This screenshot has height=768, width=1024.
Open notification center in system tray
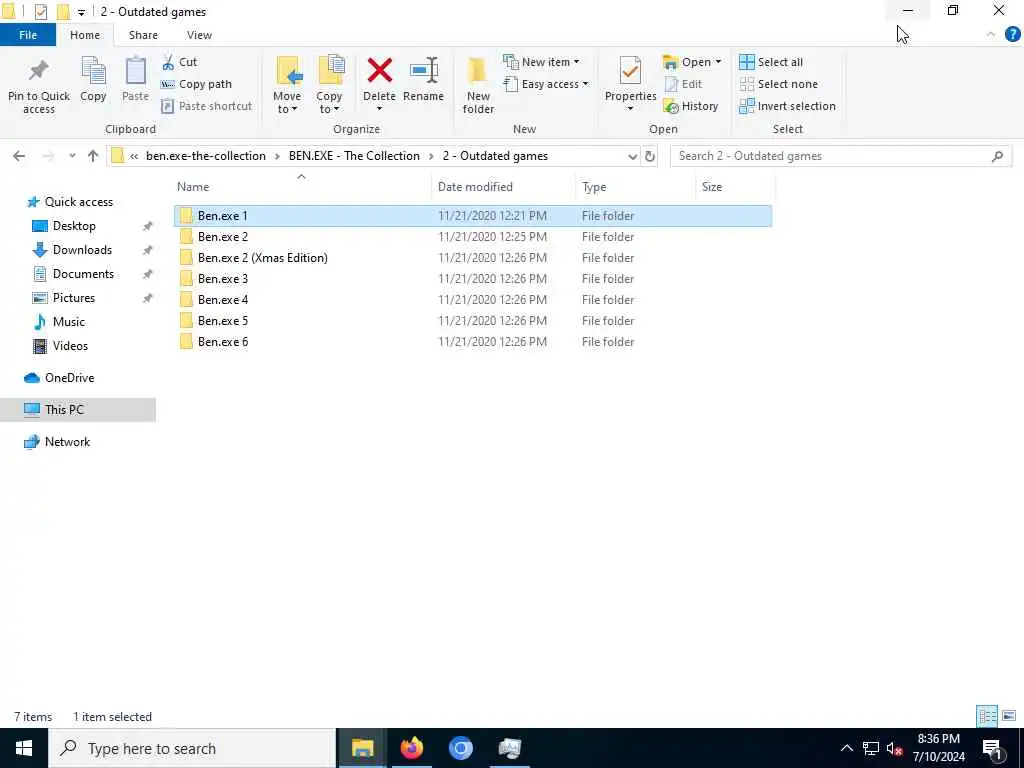(993, 748)
